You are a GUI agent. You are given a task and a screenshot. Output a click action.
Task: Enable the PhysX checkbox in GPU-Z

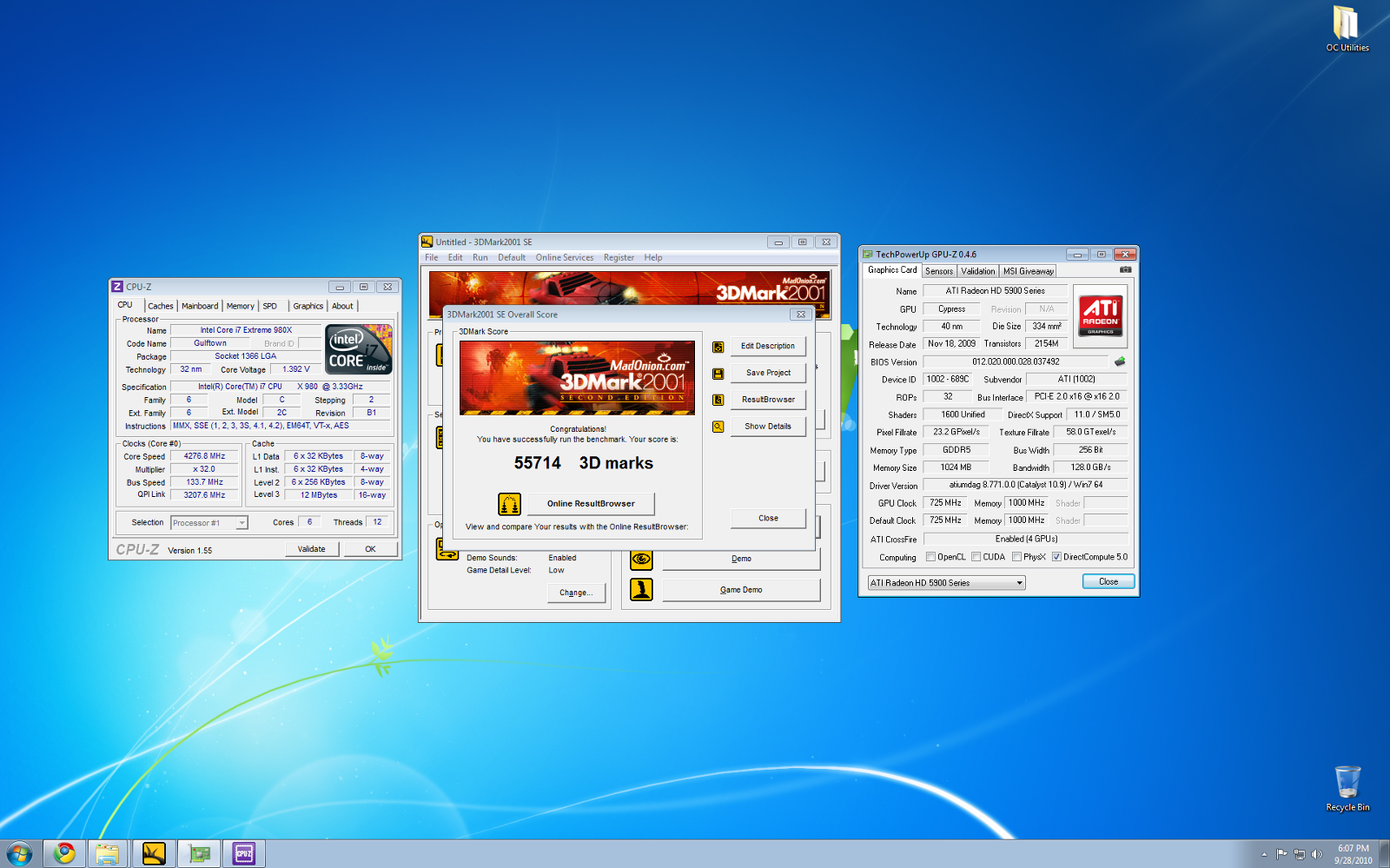pyautogui.click(x=1016, y=557)
